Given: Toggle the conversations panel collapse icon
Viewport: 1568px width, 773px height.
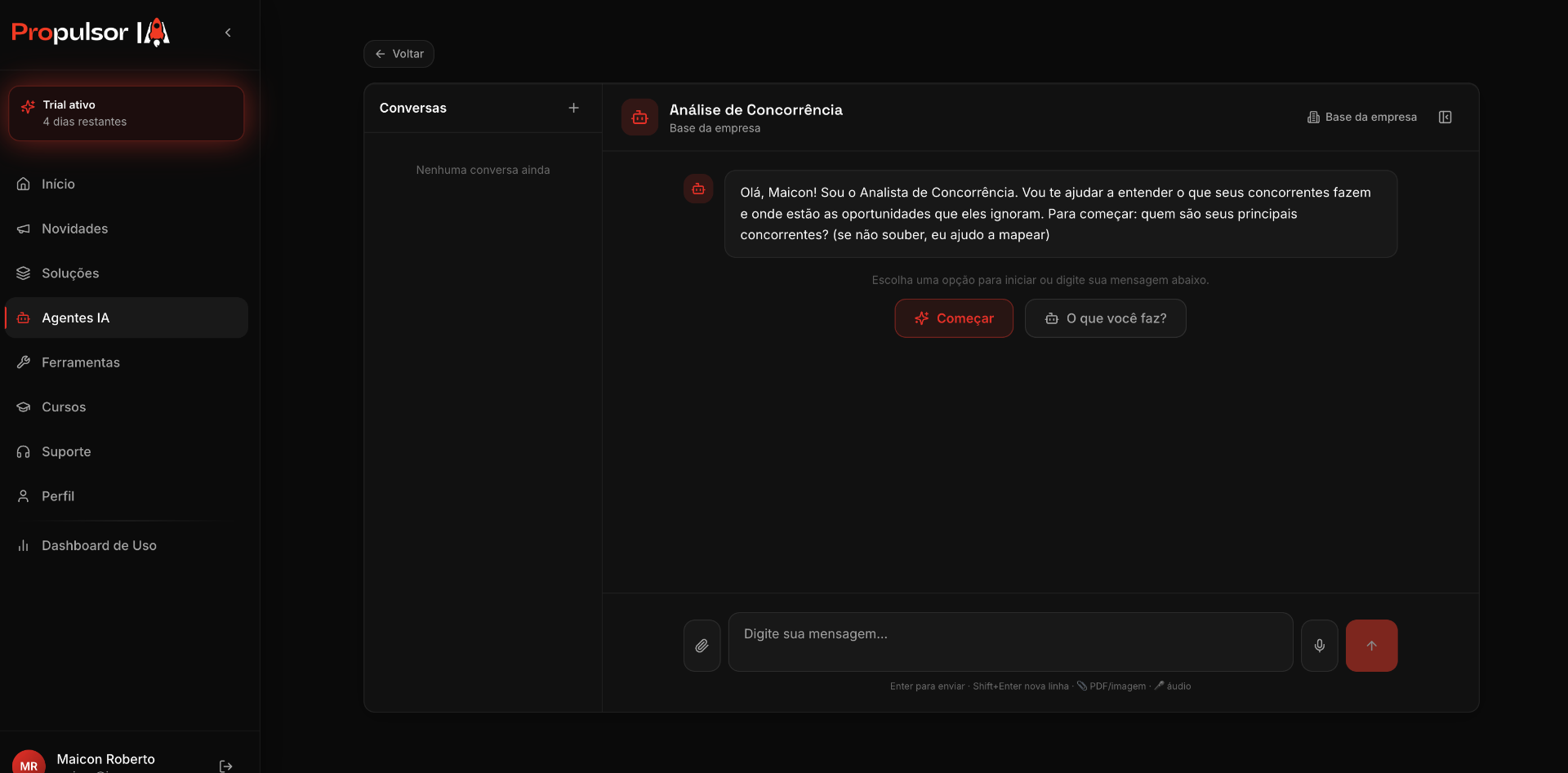Looking at the screenshot, I should pos(1445,118).
